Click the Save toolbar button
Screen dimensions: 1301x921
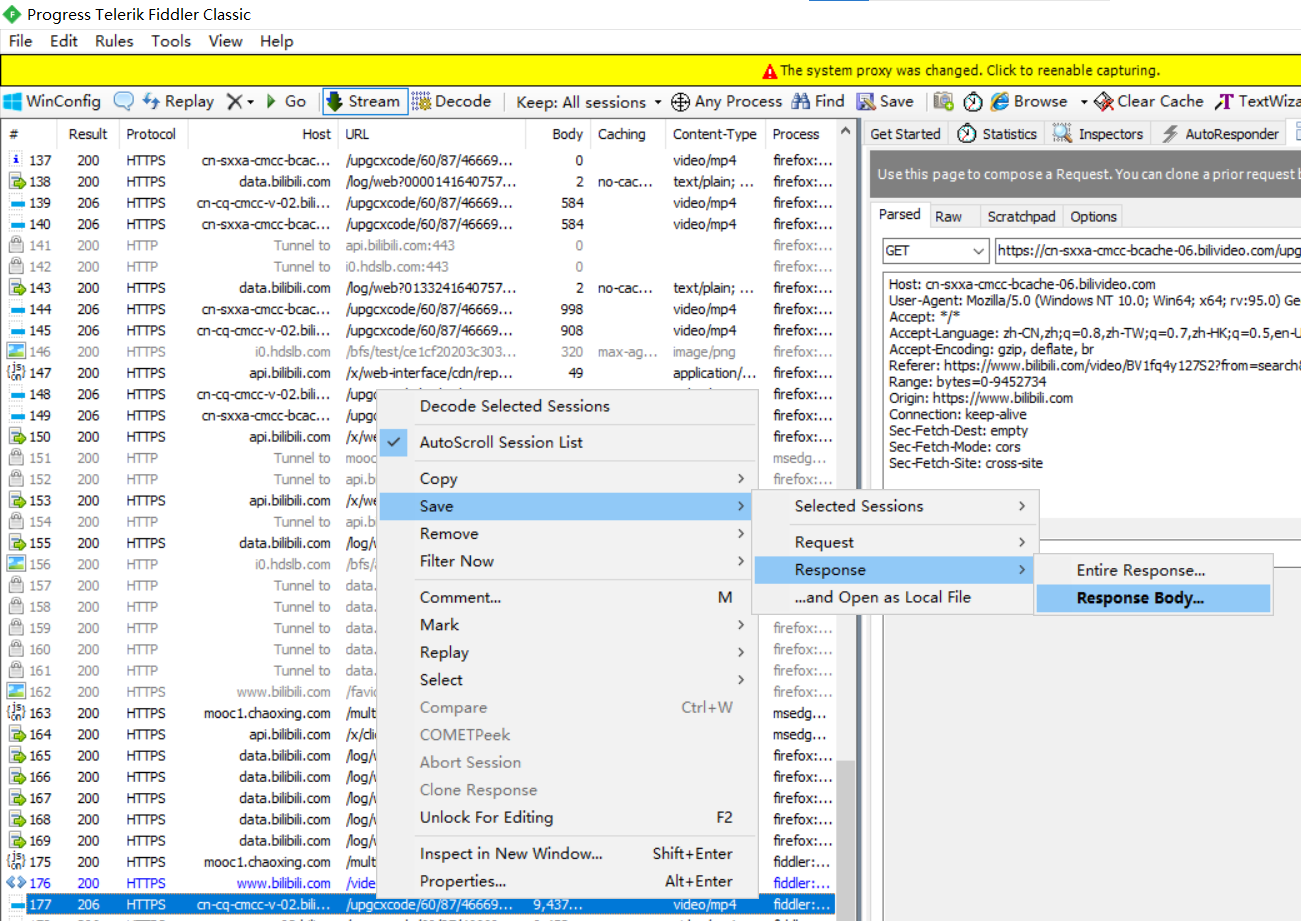coord(884,101)
